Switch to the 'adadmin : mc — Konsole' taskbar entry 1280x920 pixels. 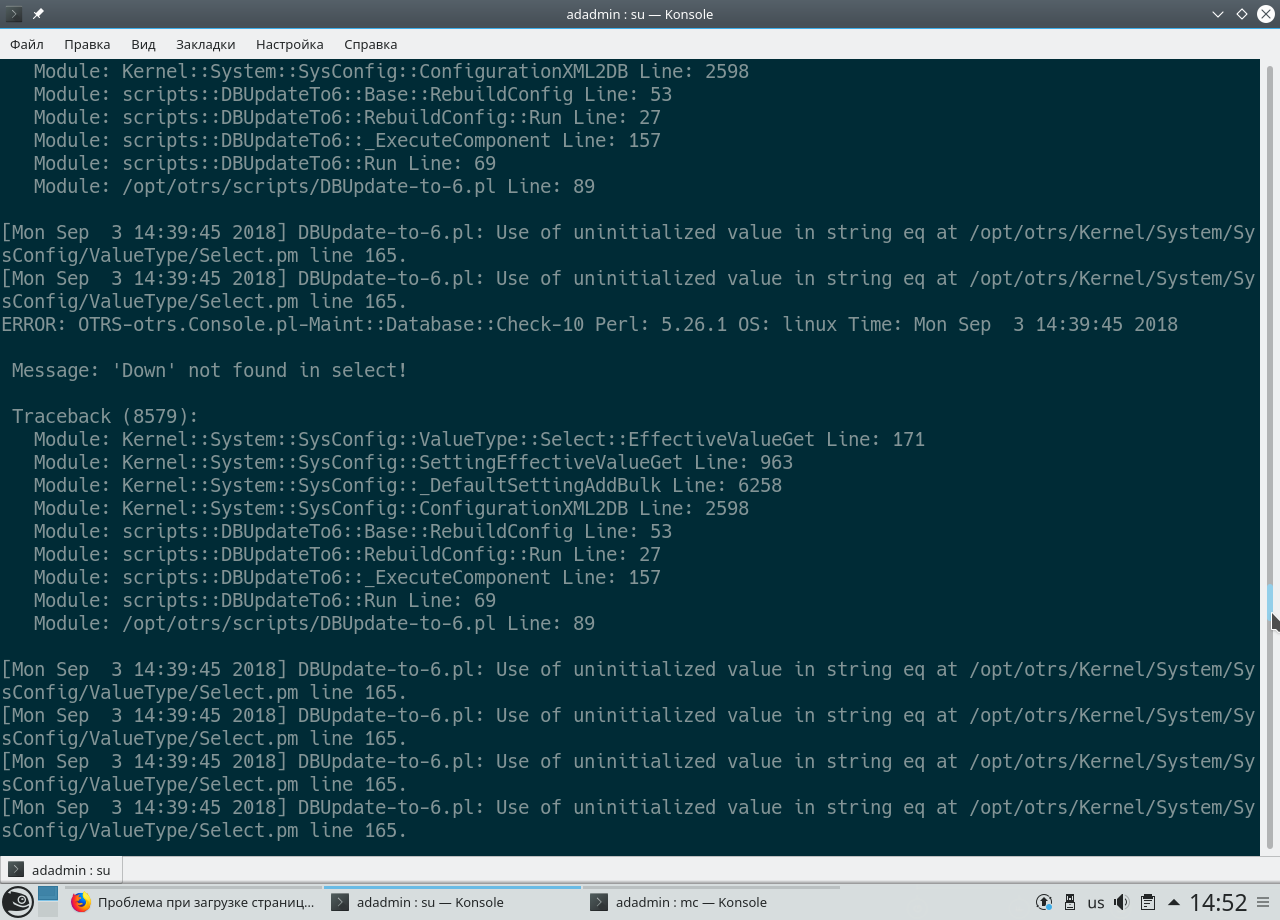(x=712, y=902)
